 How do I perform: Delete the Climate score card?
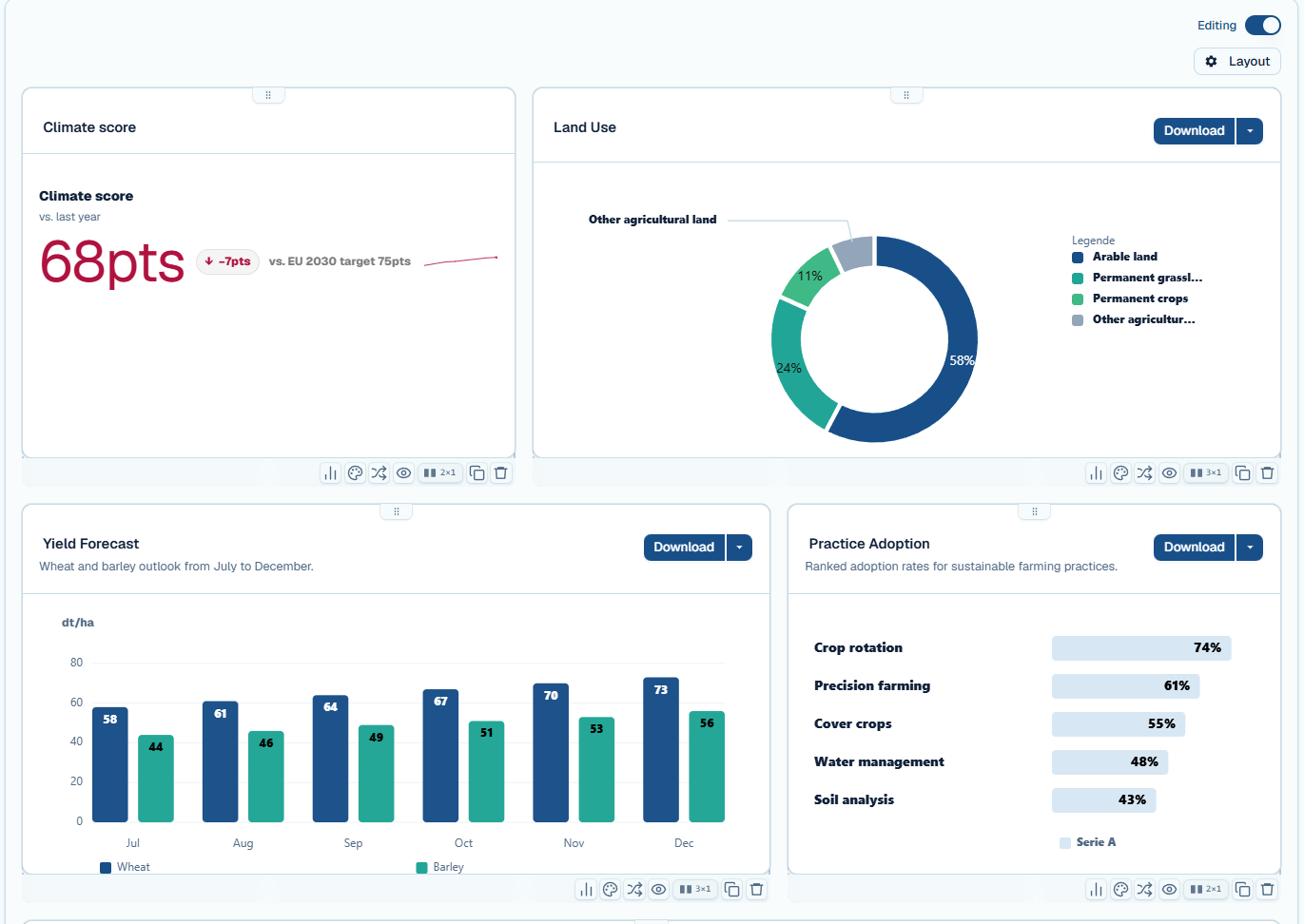[x=501, y=472]
